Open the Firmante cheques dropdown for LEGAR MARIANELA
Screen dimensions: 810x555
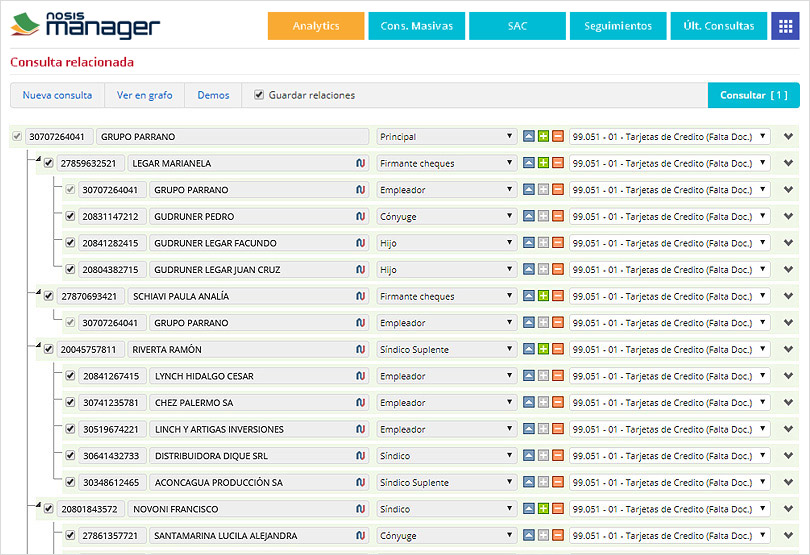click(x=446, y=163)
